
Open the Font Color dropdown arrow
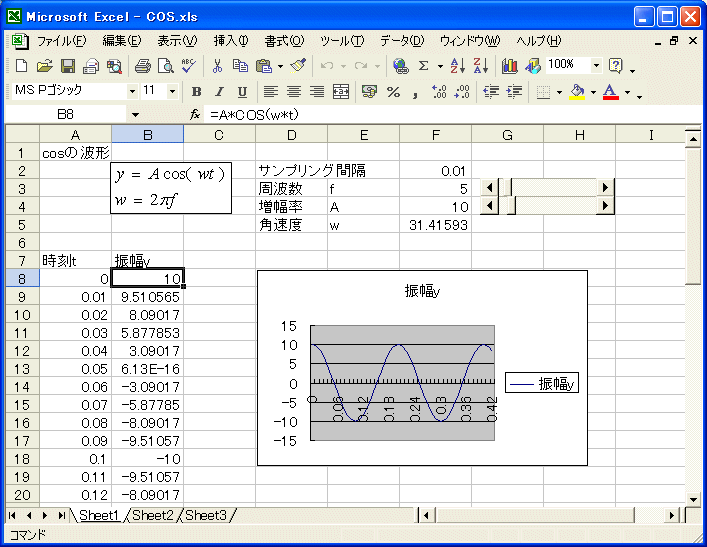[627, 92]
